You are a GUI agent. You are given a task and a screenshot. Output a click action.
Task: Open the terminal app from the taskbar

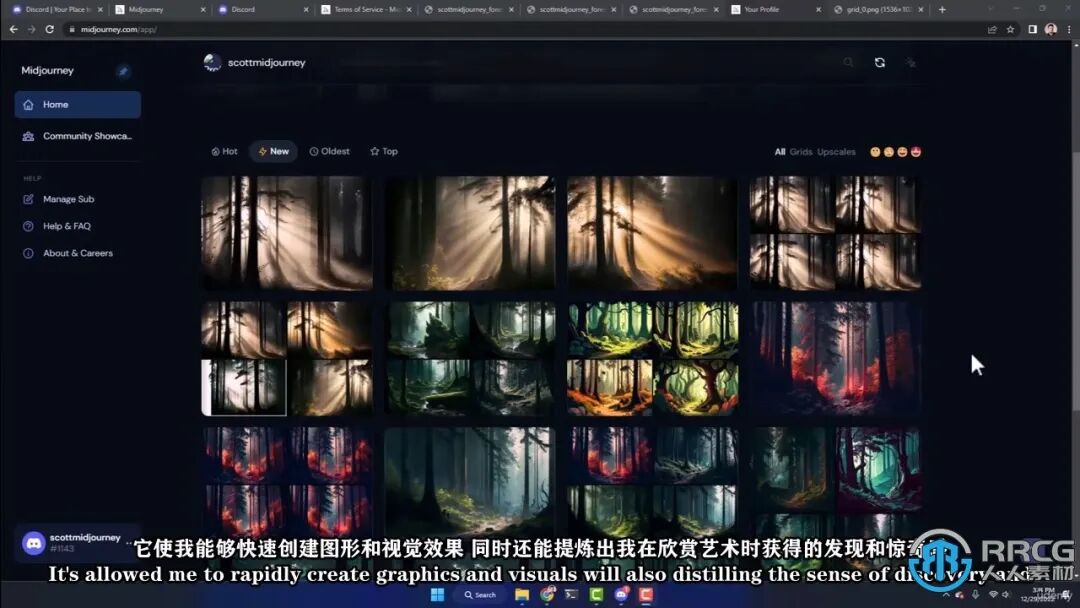[x=572, y=595]
